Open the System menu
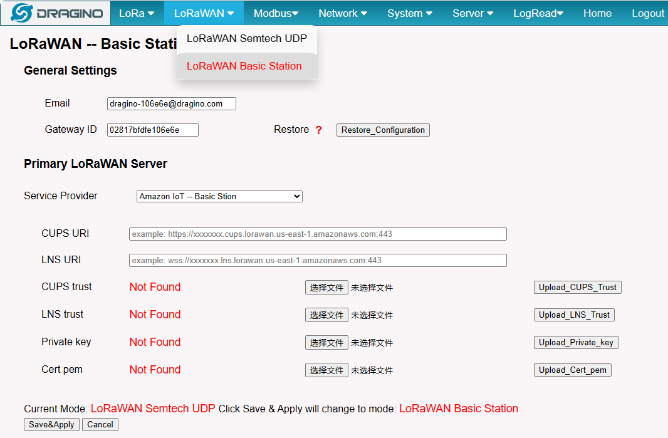668x438 pixels. tap(409, 13)
